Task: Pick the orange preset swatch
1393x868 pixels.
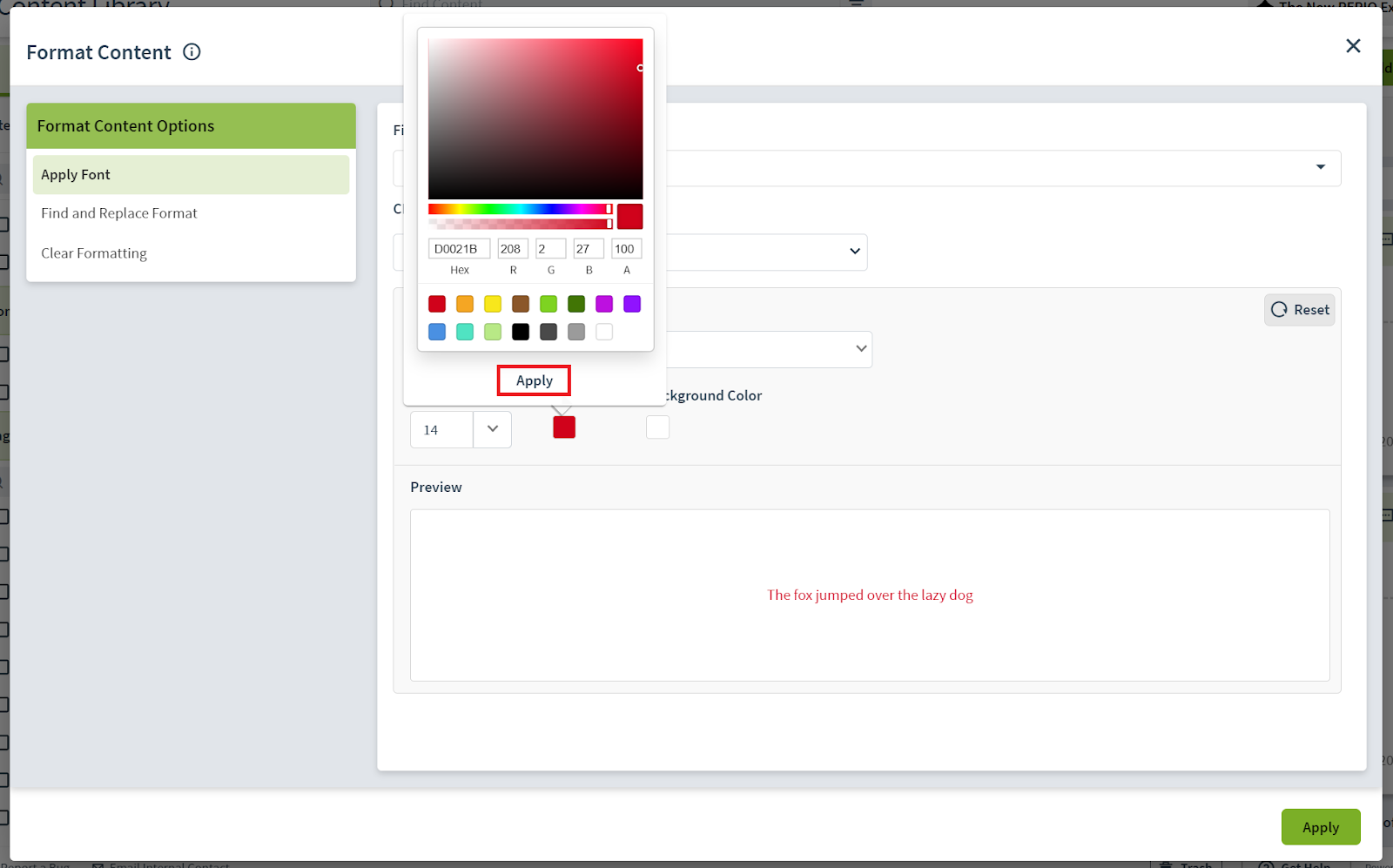Action: pyautogui.click(x=465, y=304)
